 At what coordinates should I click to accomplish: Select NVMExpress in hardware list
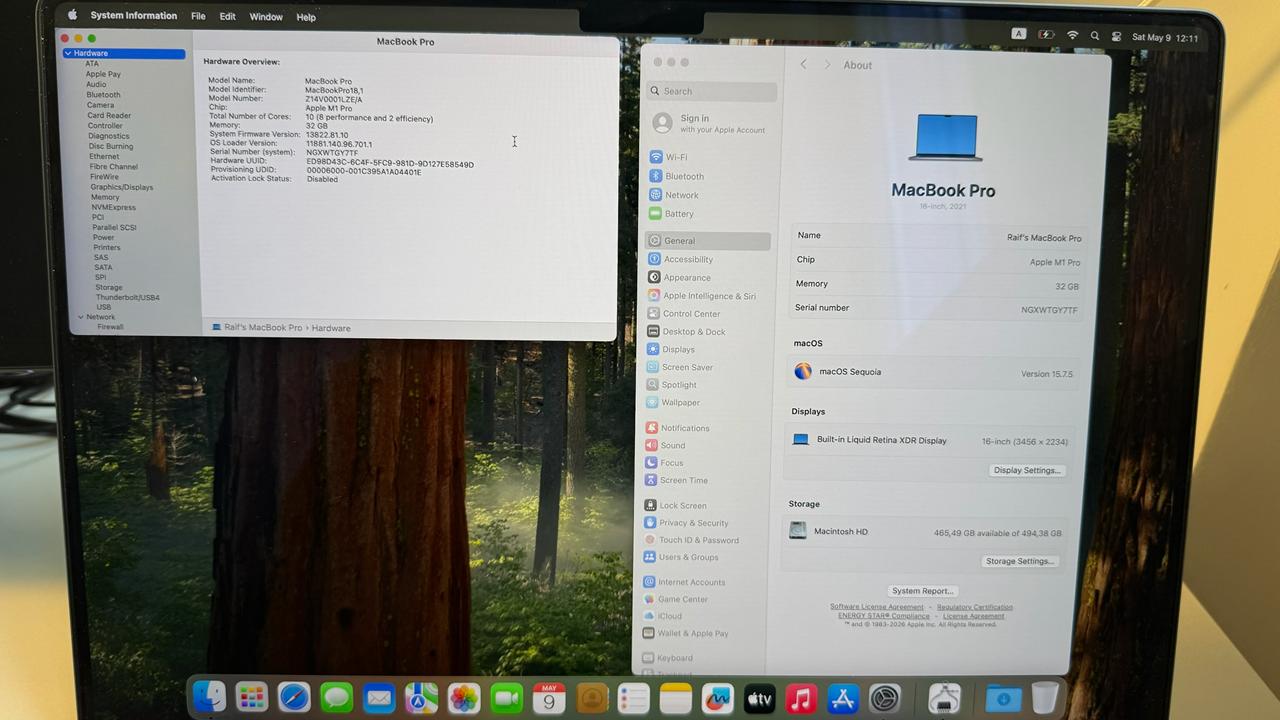click(113, 207)
